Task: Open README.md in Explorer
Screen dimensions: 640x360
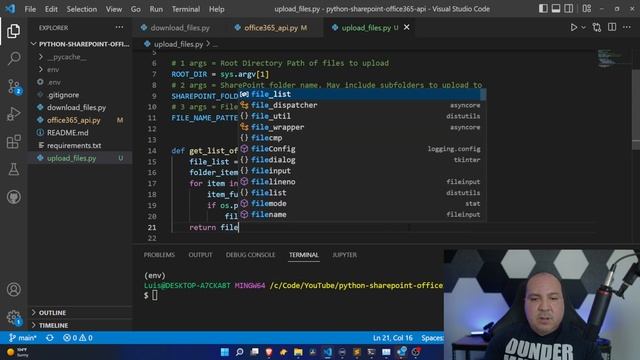Action: tap(80, 133)
